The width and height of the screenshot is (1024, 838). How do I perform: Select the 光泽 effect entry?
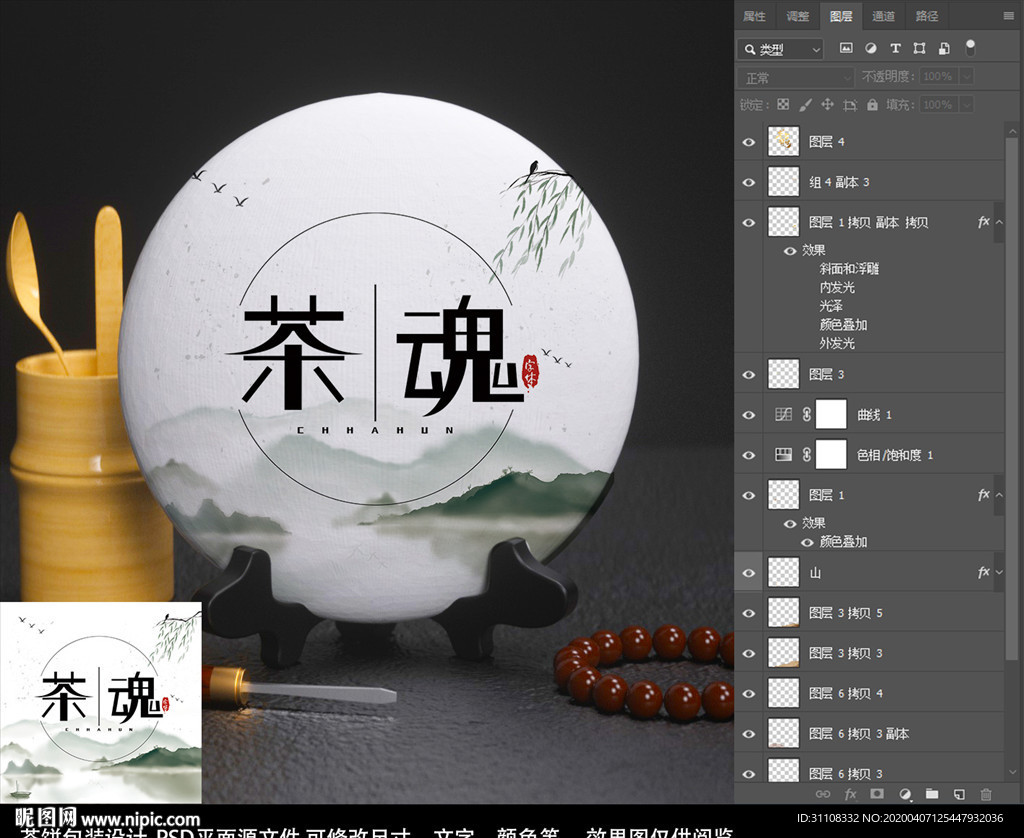(831, 306)
